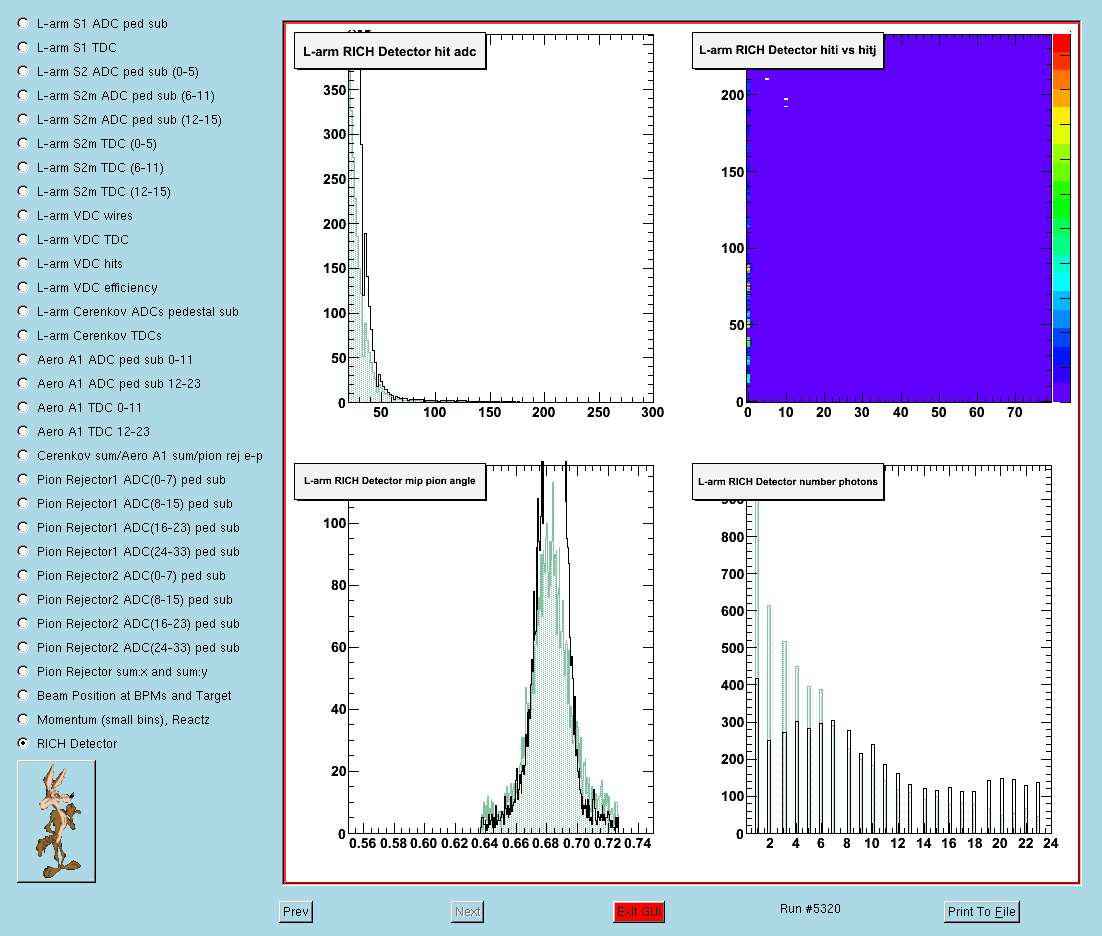
Task: Pick L-arm S2m ADC ped sub (12-15)
Action: 23,119
